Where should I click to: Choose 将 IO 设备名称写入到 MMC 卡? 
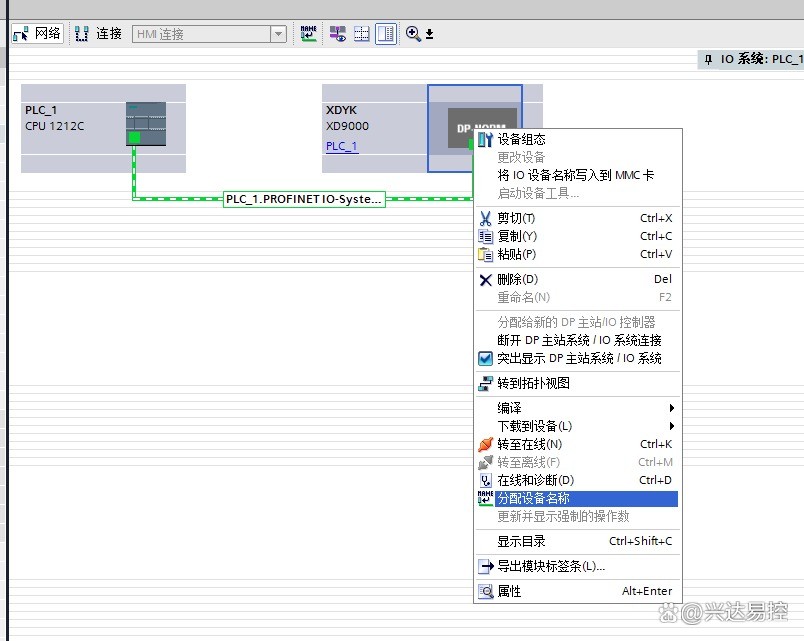click(578, 175)
